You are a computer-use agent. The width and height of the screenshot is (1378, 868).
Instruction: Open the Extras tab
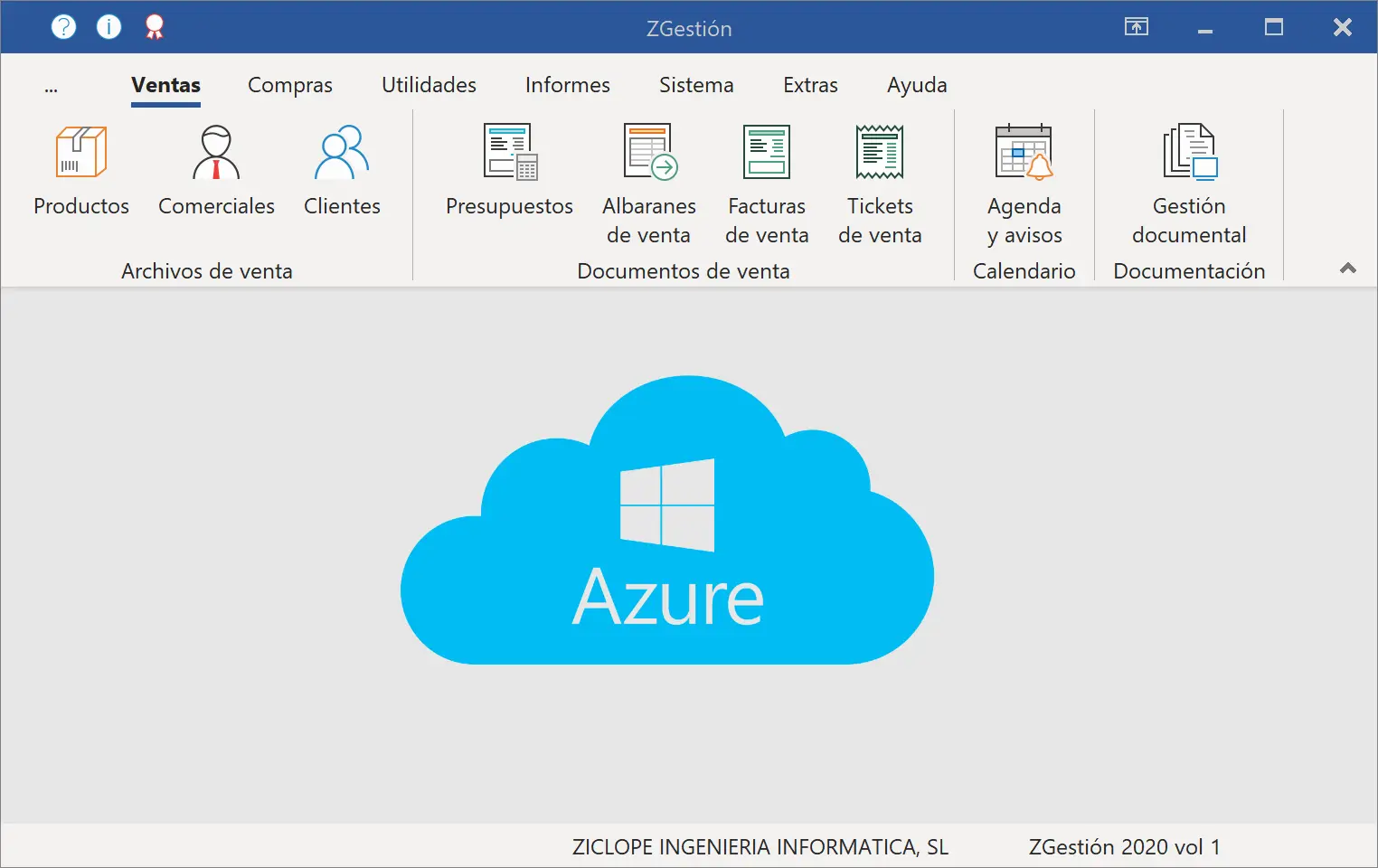tap(810, 85)
